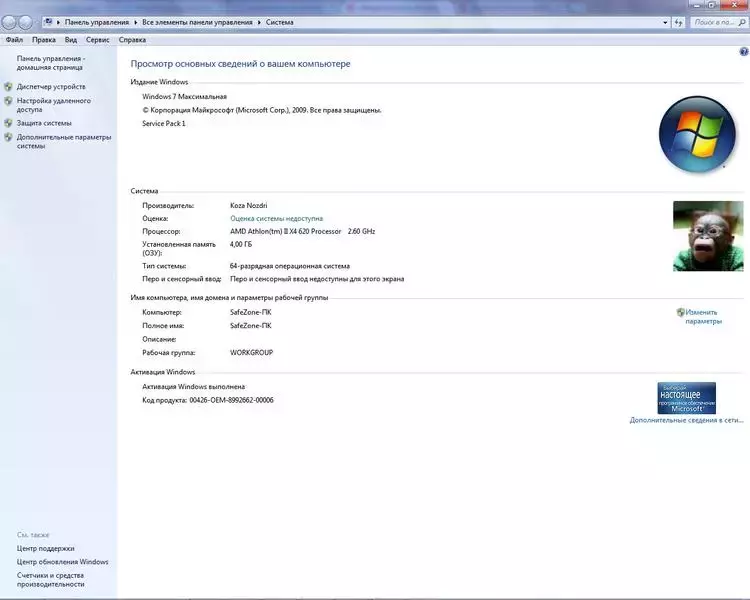
Task: Open the Сервис menu
Action: pyautogui.click(x=98, y=40)
